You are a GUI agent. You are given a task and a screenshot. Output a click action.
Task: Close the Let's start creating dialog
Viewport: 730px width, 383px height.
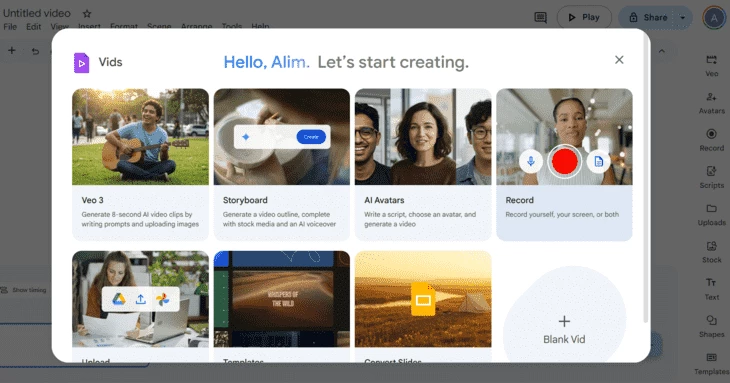coord(619,60)
